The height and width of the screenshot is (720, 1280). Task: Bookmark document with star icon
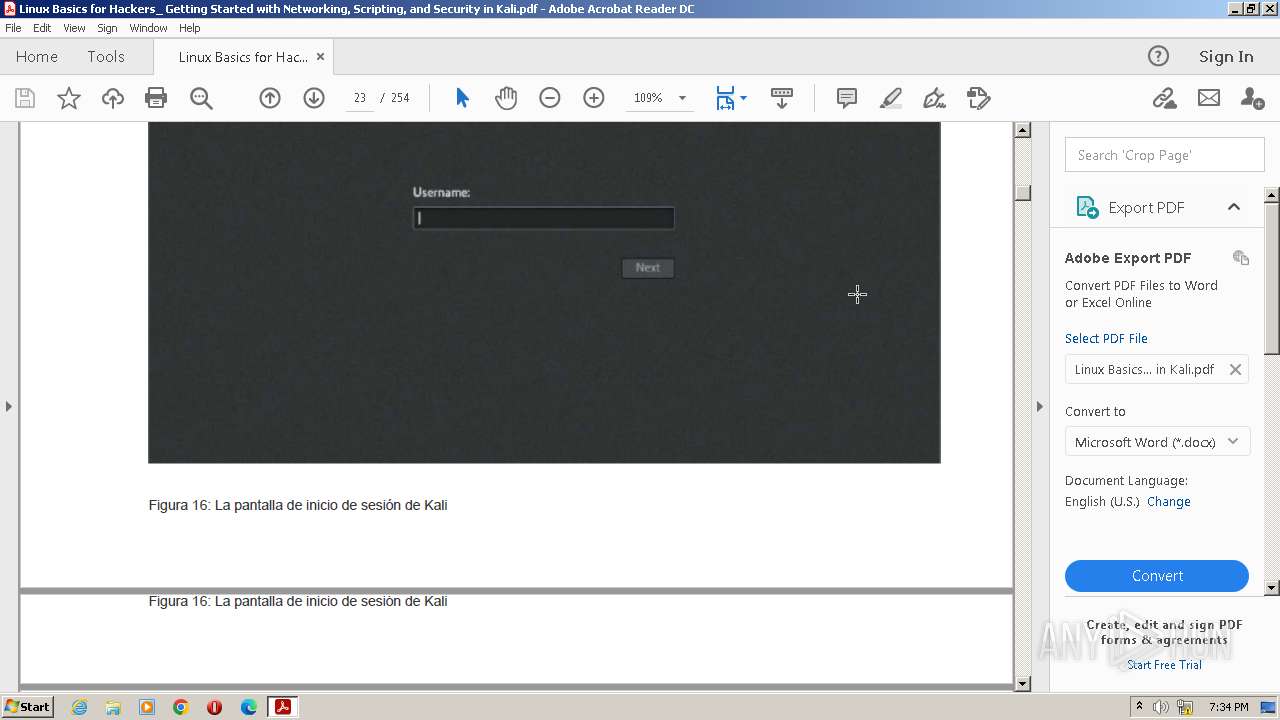[x=69, y=98]
